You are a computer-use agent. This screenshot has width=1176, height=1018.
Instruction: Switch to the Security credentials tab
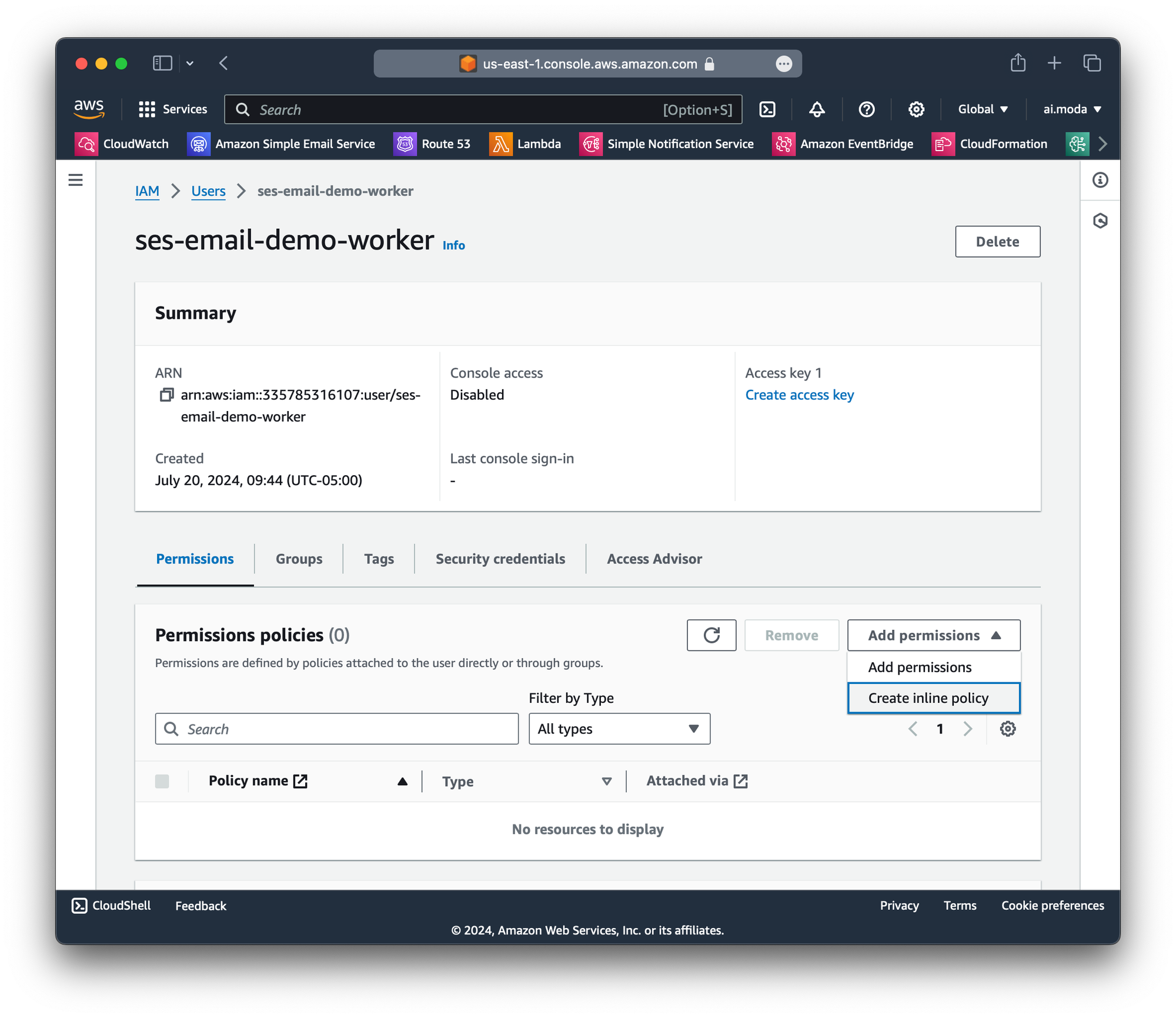(500, 559)
